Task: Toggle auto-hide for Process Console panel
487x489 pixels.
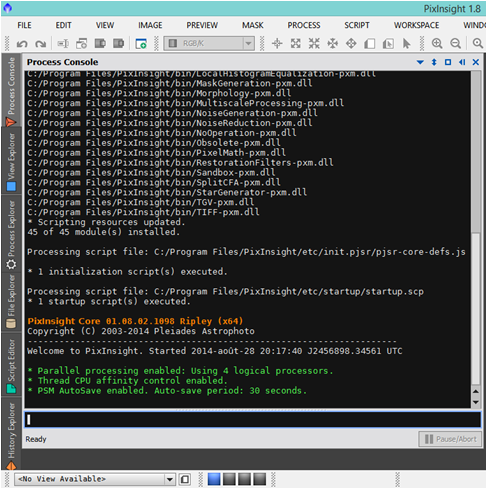Action: [462, 62]
